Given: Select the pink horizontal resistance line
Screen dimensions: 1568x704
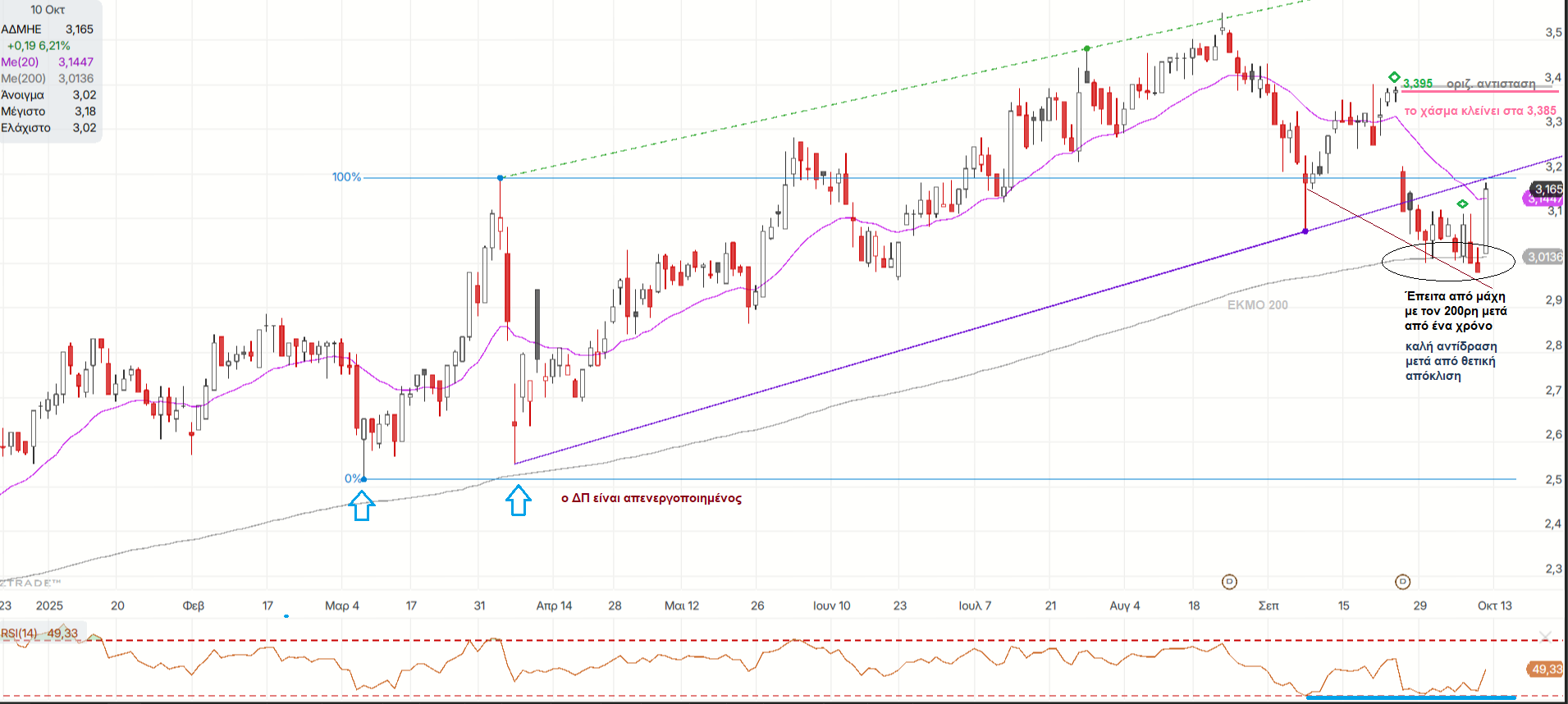Looking at the screenshot, I should click(1477, 91).
